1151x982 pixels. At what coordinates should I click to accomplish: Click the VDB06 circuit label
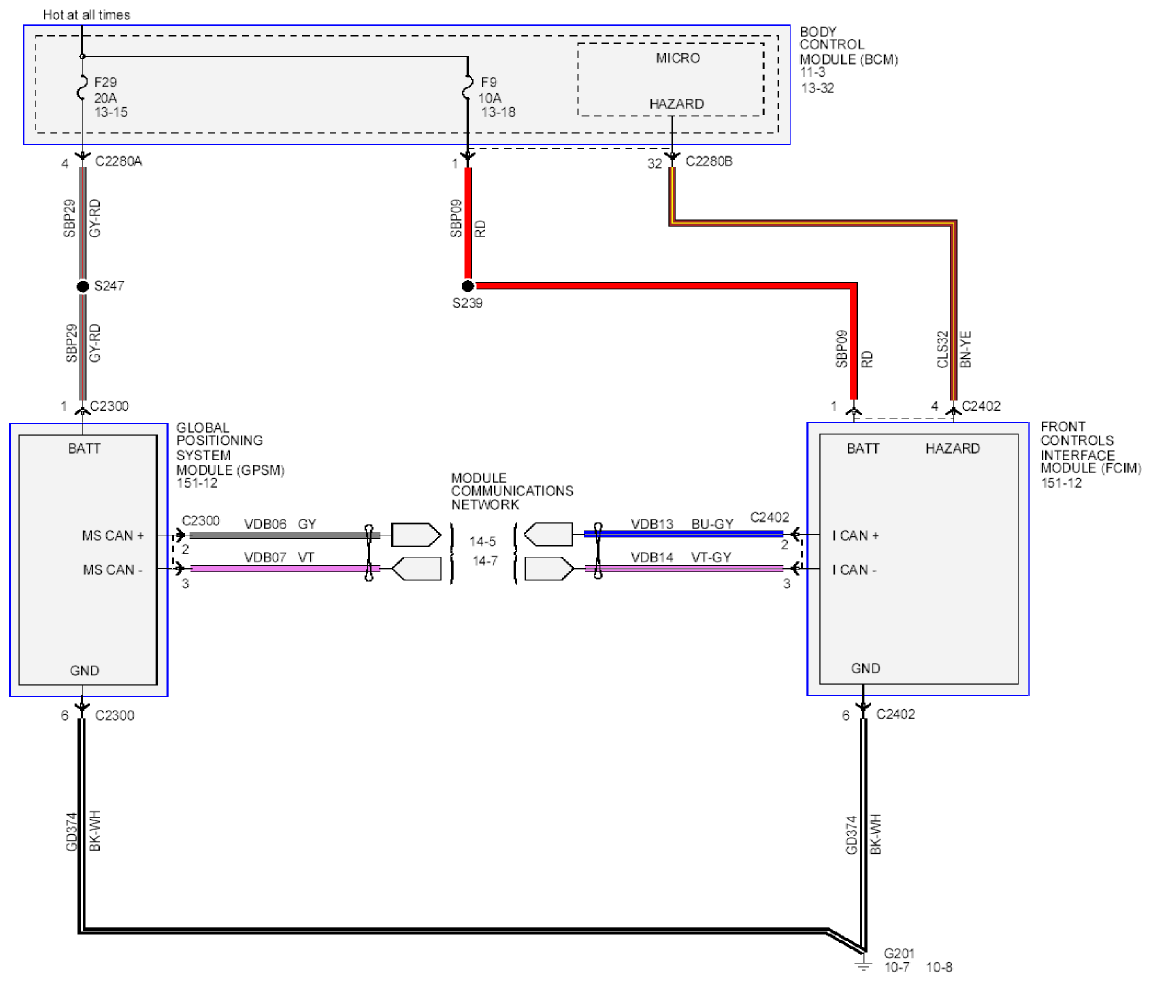265,524
